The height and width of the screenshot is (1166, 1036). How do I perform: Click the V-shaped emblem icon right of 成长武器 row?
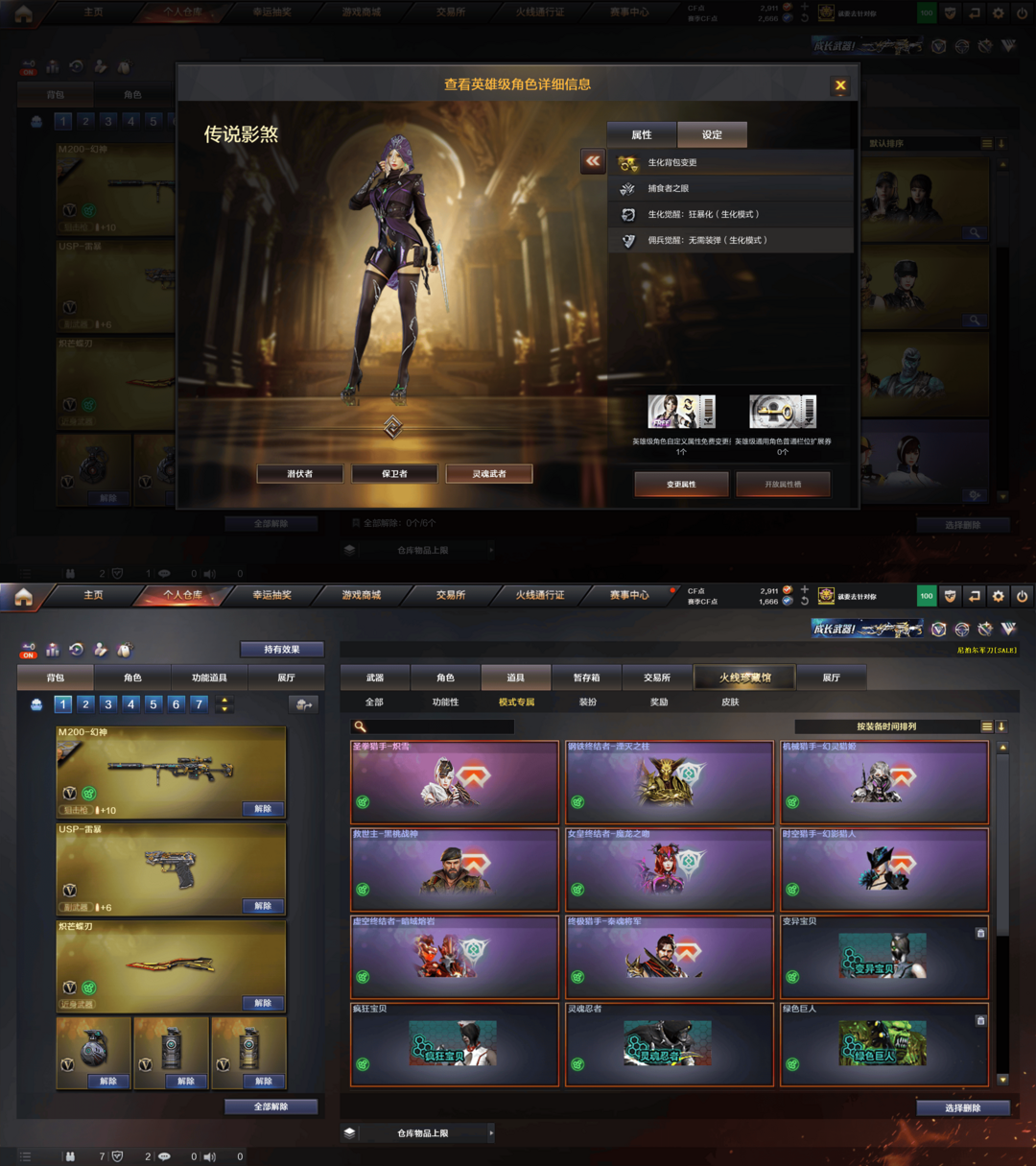pyautogui.click(x=1008, y=629)
